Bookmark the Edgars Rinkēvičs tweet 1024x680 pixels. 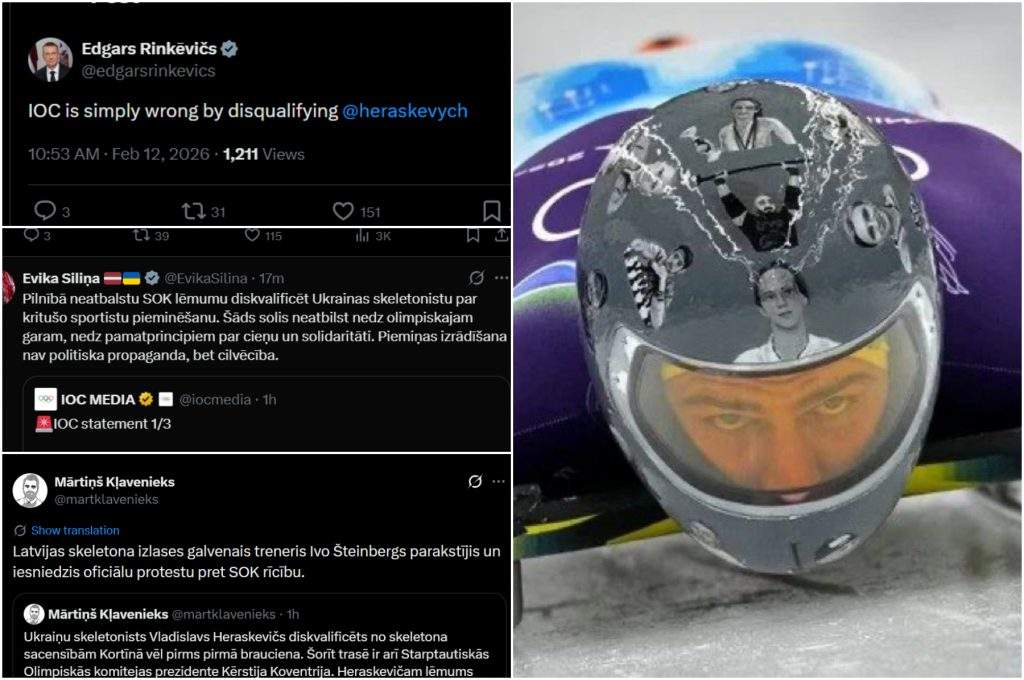click(x=492, y=211)
